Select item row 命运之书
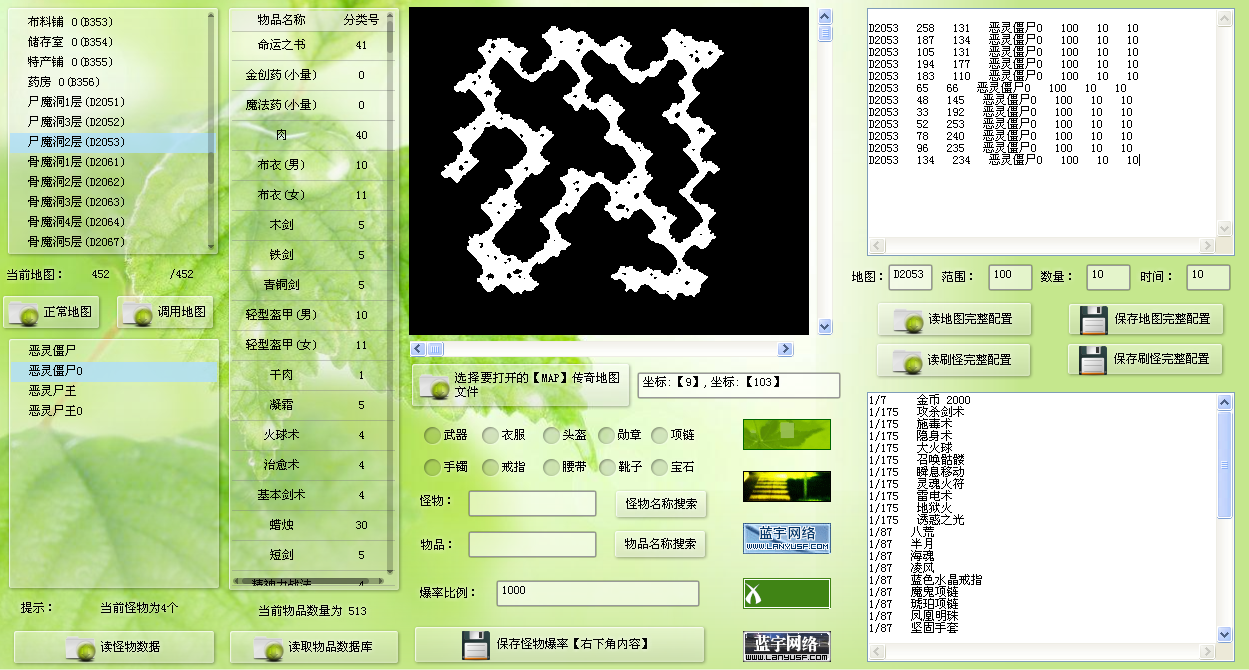 309,45
